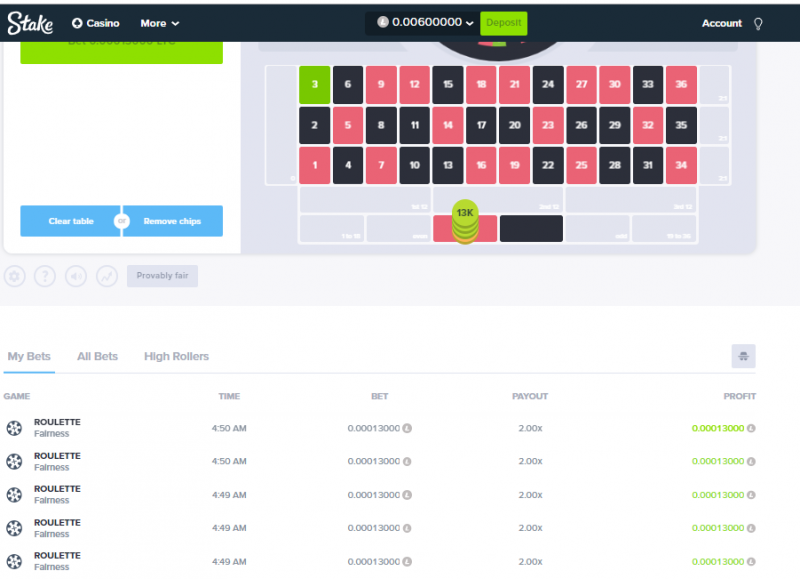This screenshot has width=800, height=579.
Task: Click the Casino chip icon in header
Action: coord(77,23)
